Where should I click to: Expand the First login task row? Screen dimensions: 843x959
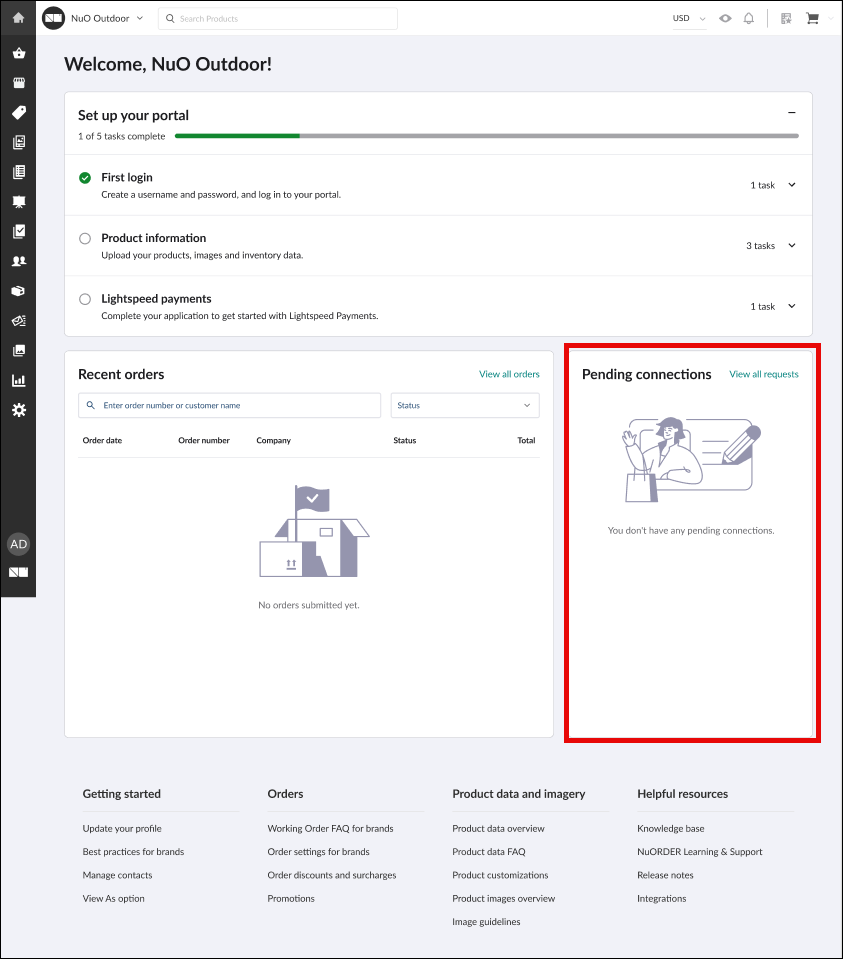[792, 185]
